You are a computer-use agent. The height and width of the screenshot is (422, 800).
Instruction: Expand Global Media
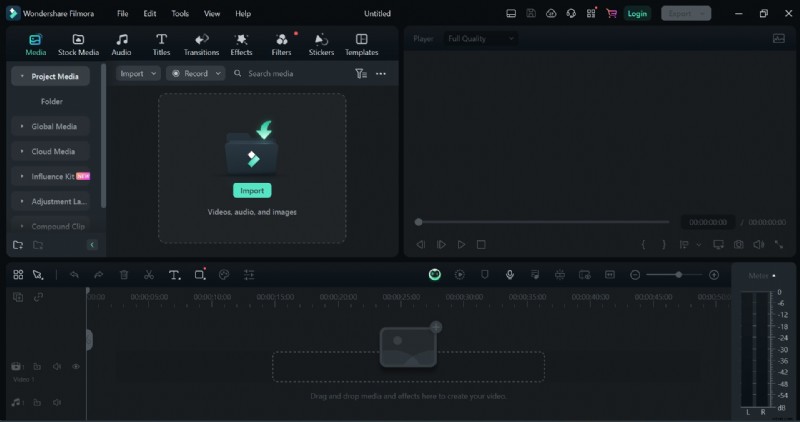tap(22, 126)
